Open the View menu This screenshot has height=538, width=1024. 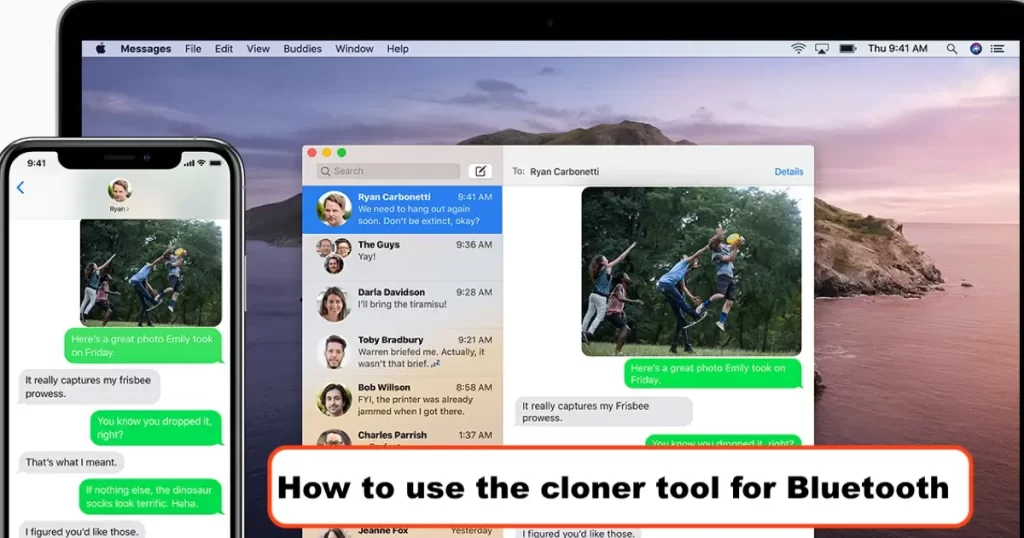(258, 49)
